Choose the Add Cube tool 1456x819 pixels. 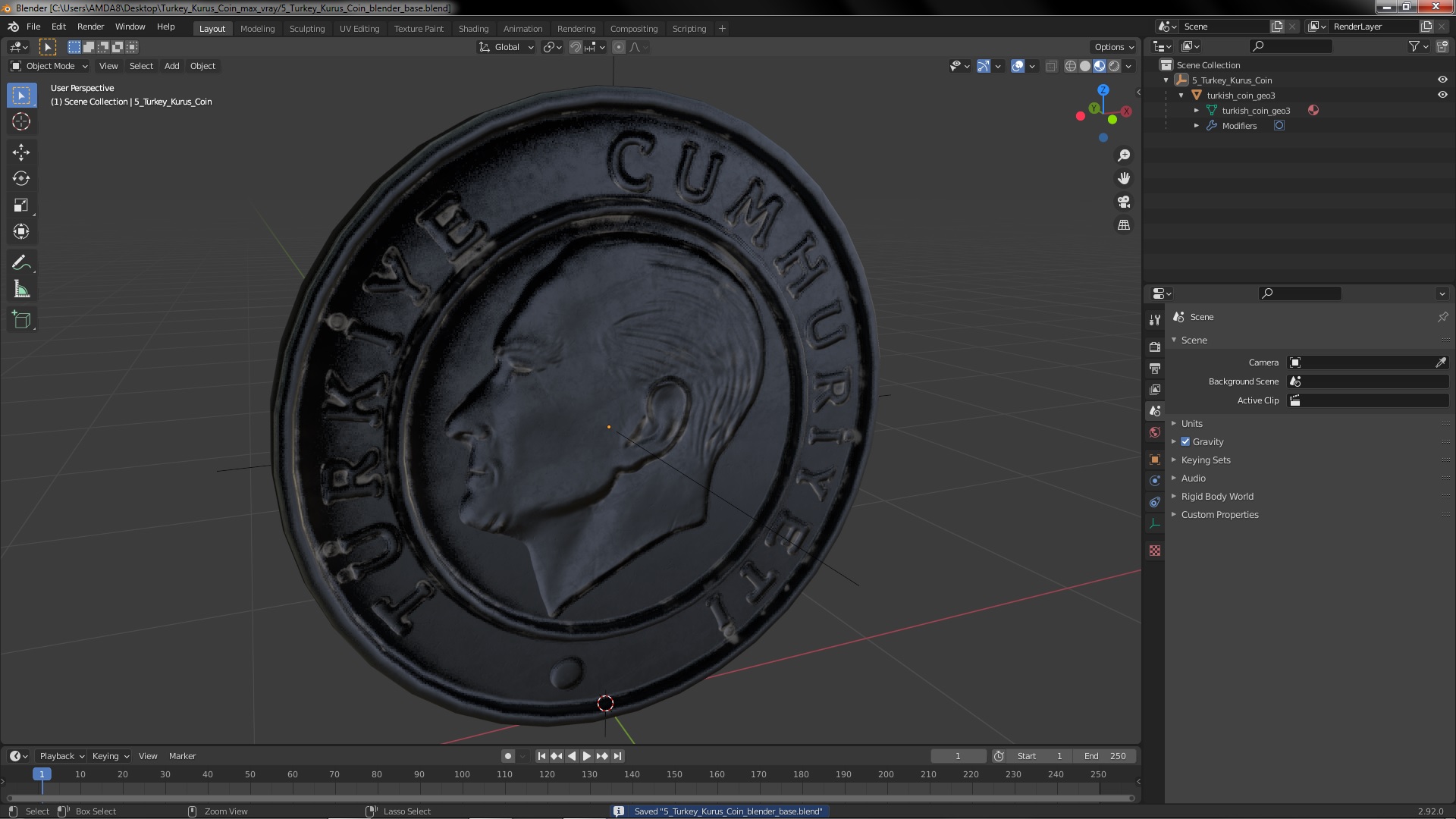pyautogui.click(x=21, y=320)
